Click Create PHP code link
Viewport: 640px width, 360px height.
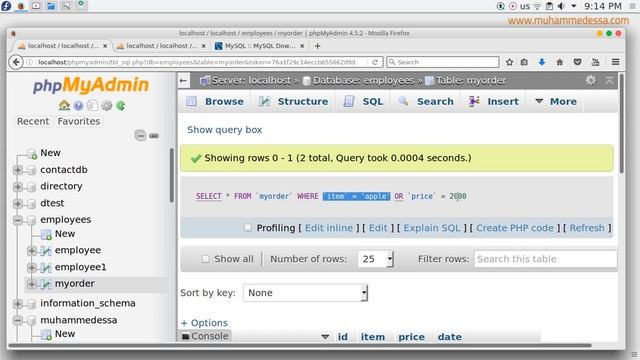515,228
